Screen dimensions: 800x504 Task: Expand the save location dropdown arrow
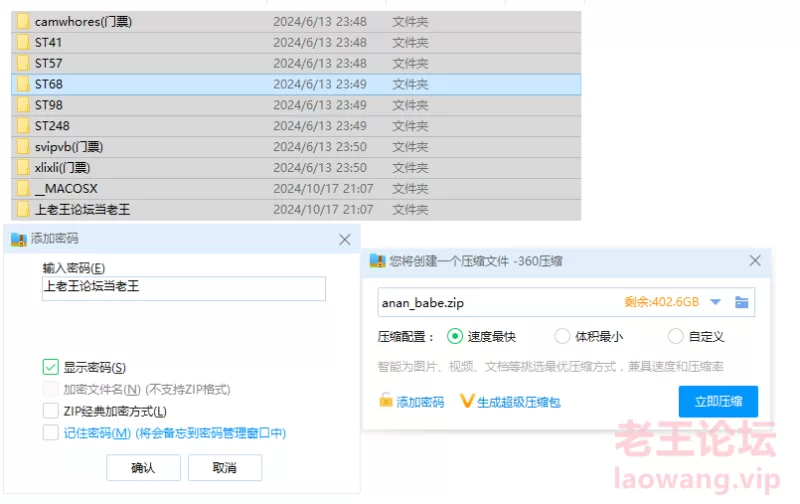[x=715, y=302]
